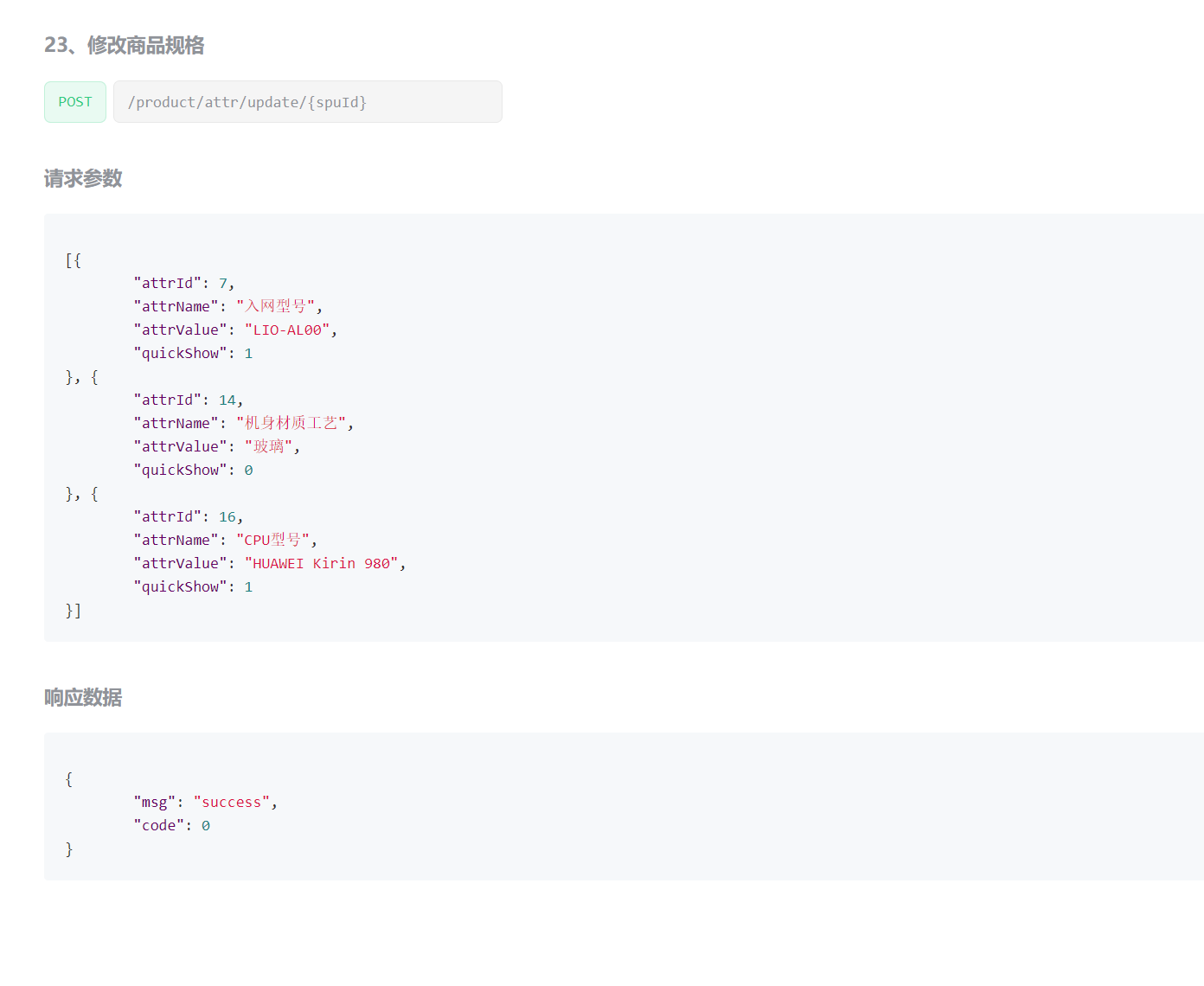Viewport: 1204px width, 986px height.
Task: Click the attrName value "入网型号"
Action: click(276, 307)
